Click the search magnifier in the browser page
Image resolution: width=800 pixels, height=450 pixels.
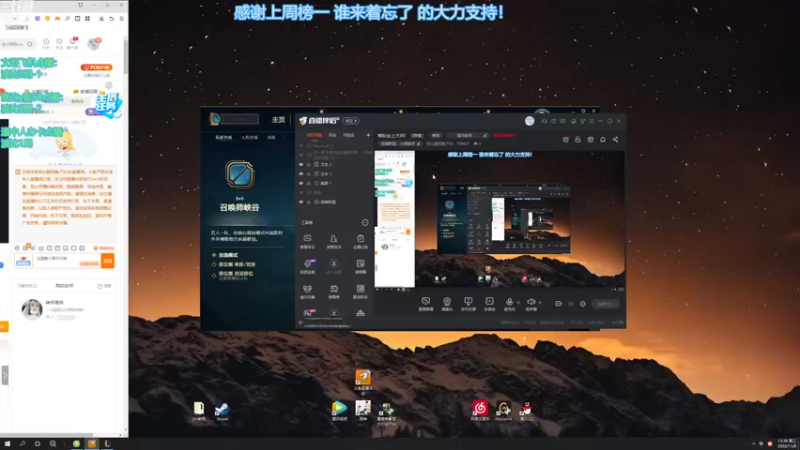coord(30,44)
